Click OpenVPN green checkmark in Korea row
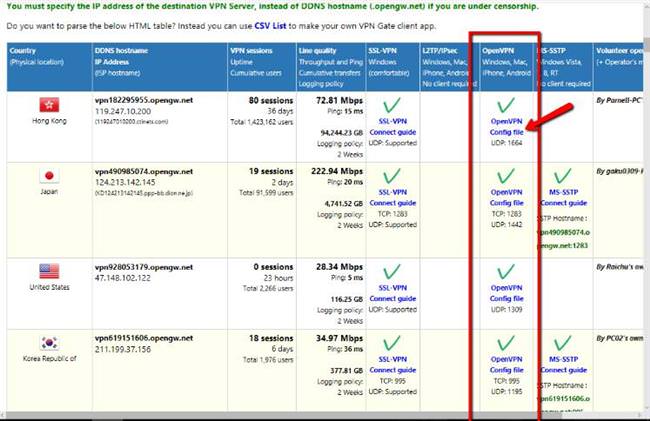The image size is (650, 421). click(506, 343)
